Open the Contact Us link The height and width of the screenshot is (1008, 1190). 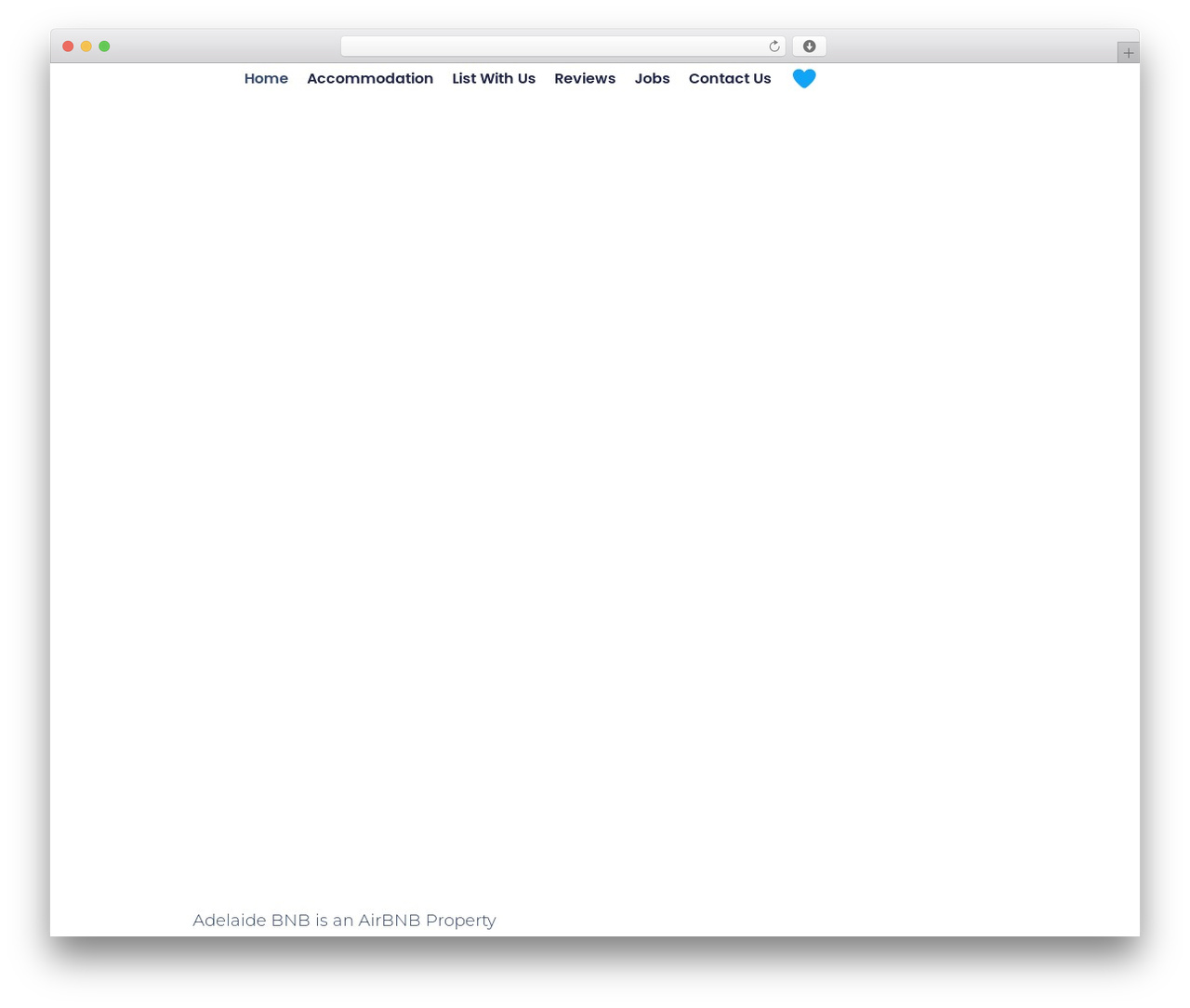(730, 79)
